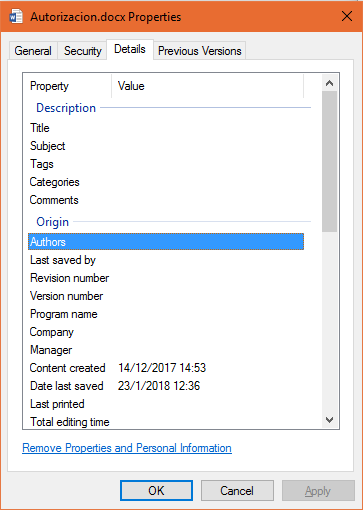Switch to the General tab
Viewport: 363px width, 510px height.
point(33,51)
